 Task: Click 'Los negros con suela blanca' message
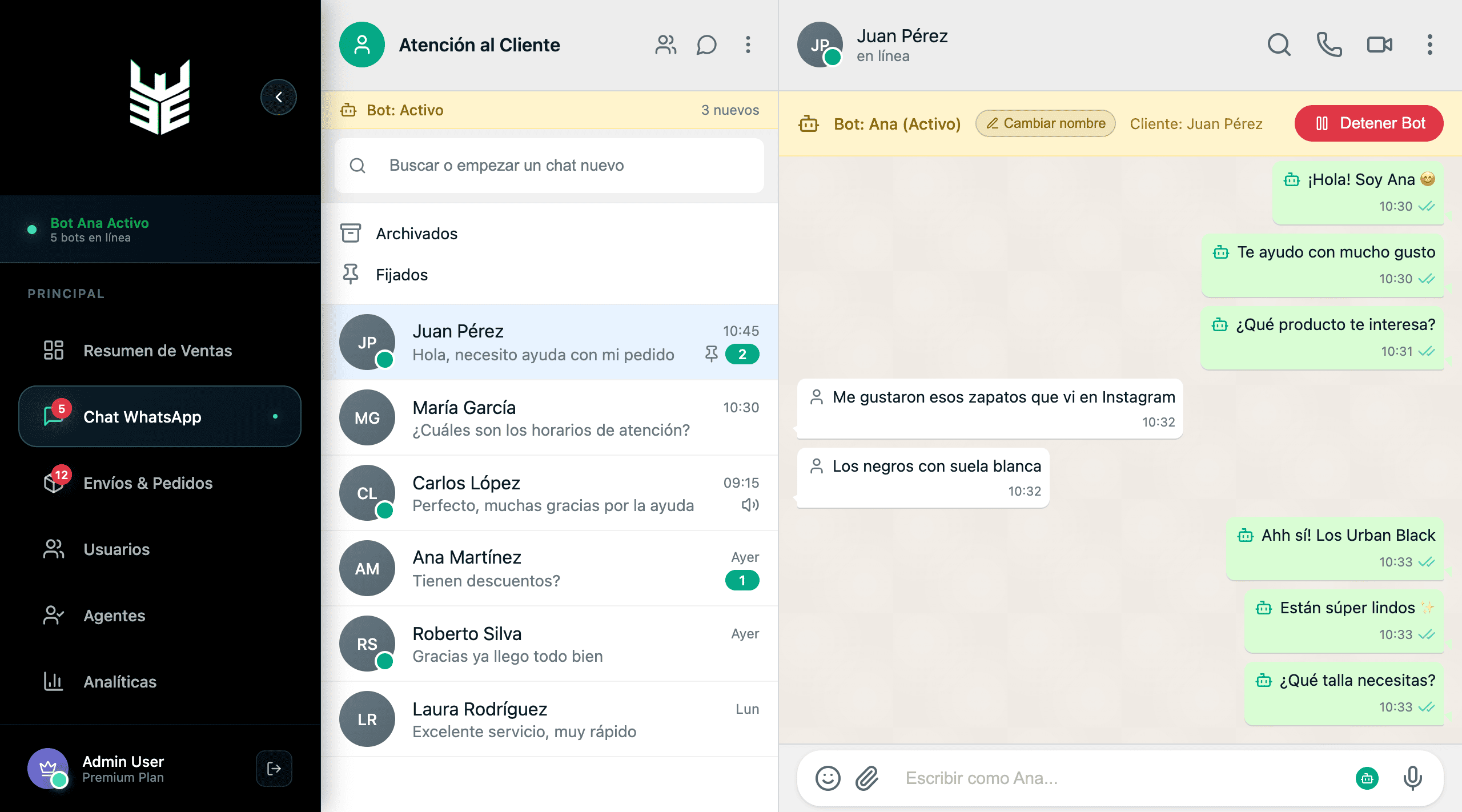point(923,478)
